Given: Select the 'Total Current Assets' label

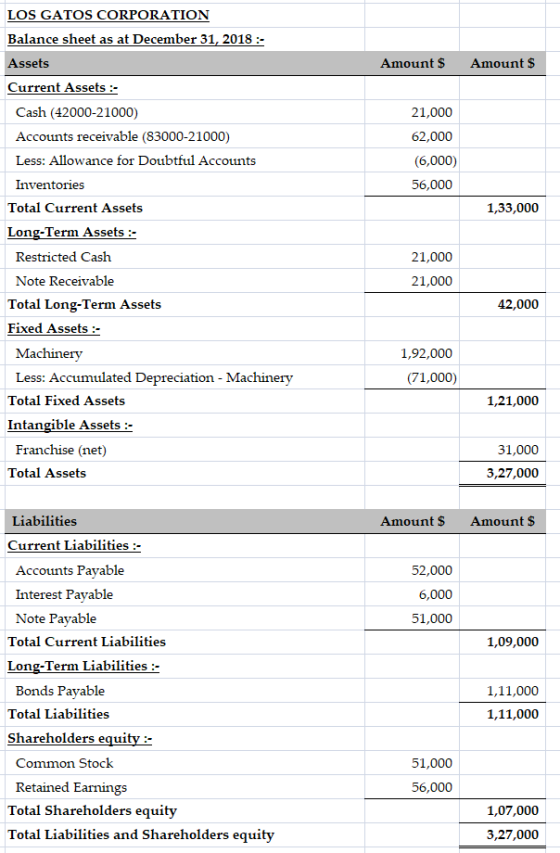Looking at the screenshot, I should point(75,208).
